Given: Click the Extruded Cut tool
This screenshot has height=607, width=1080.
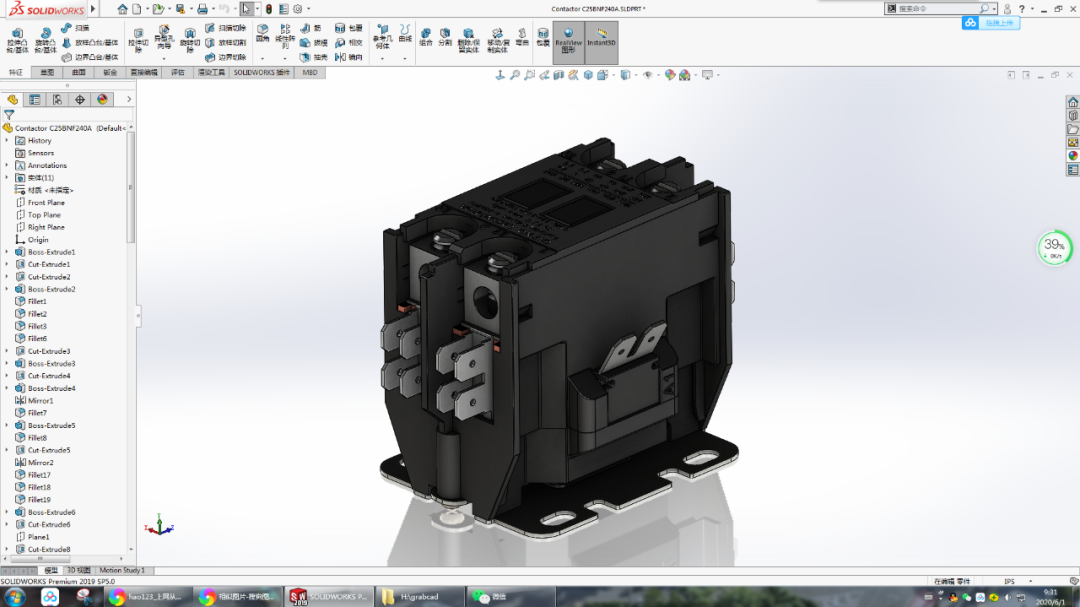Looking at the screenshot, I should 138,41.
